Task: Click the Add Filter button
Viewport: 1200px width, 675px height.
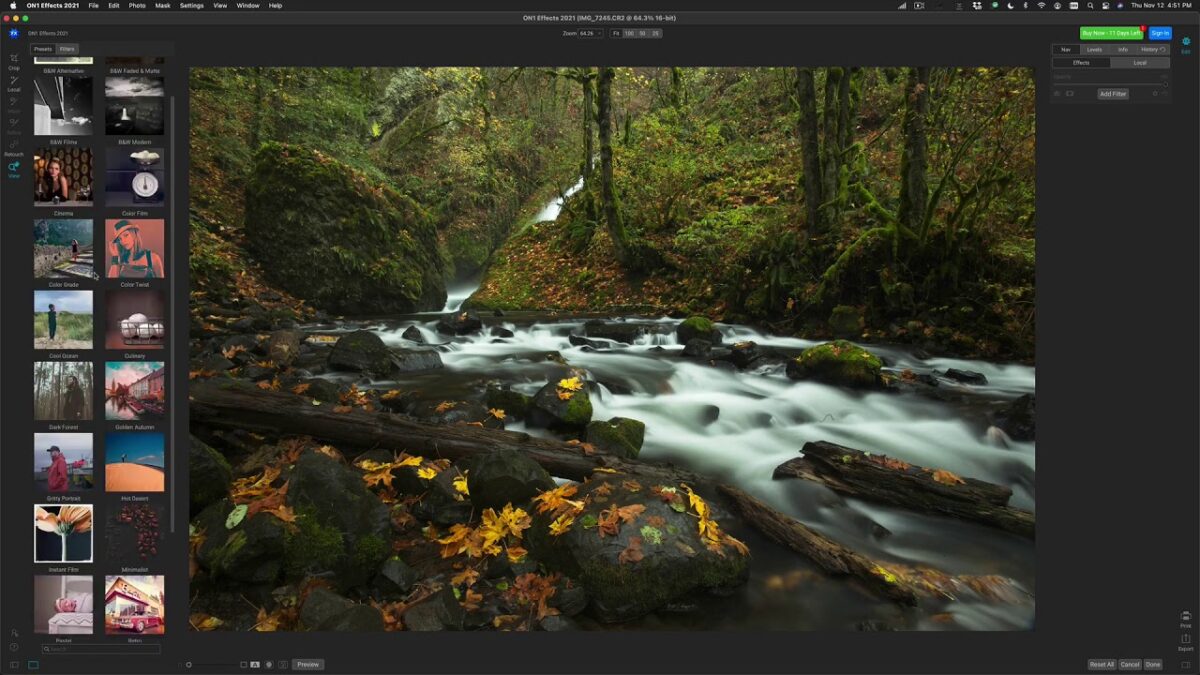Action: point(1112,93)
